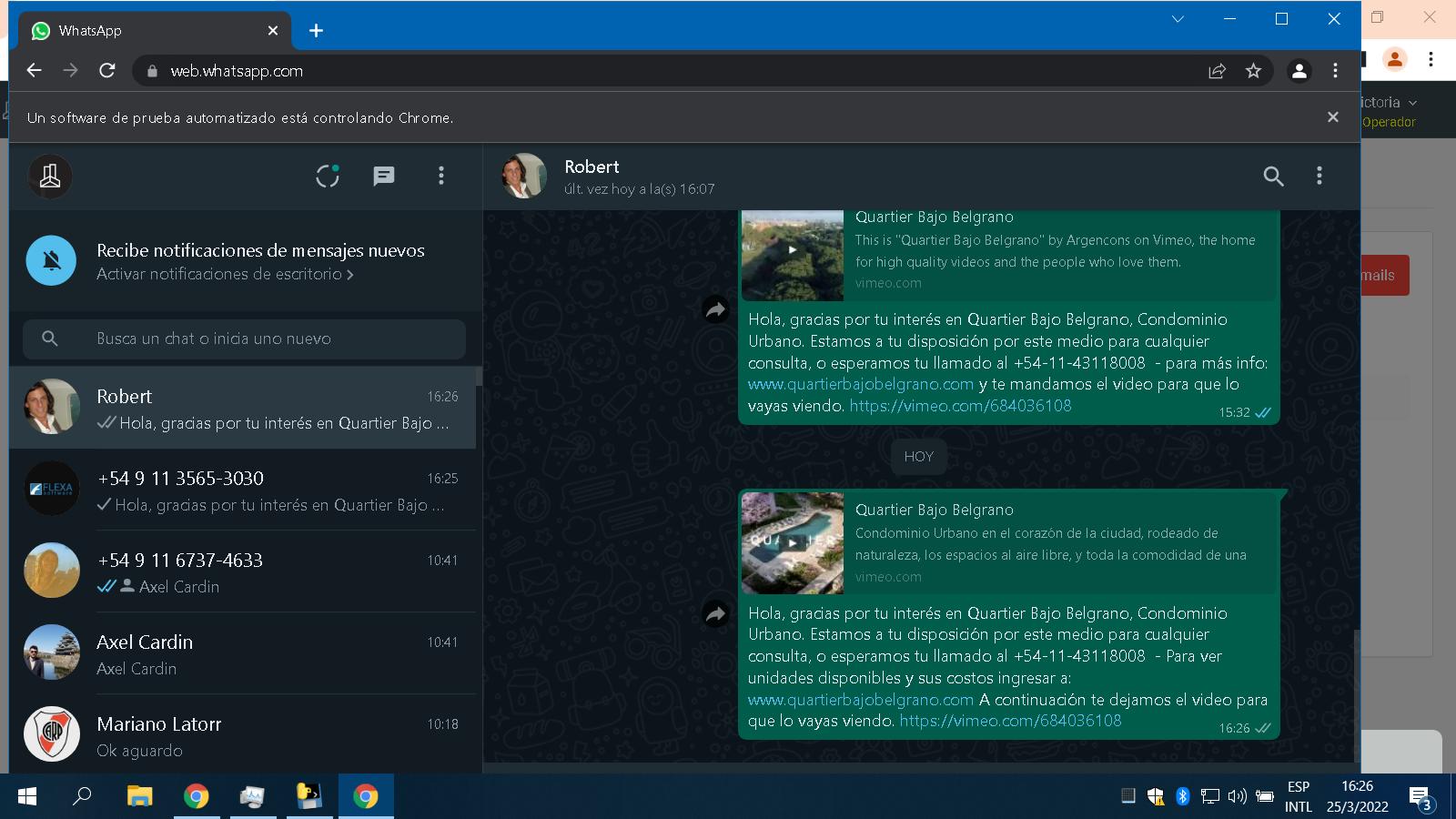Open the WhatsApp status updates icon
The height and width of the screenshot is (819, 1456).
(328, 176)
